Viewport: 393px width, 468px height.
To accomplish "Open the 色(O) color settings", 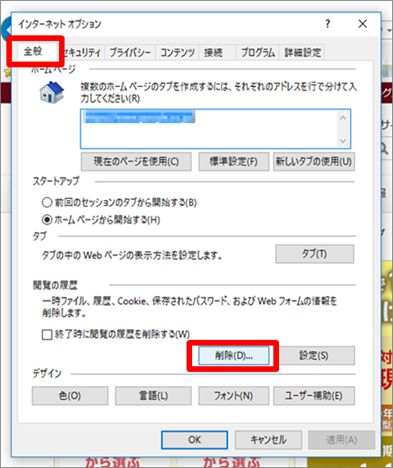I will coord(70,396).
